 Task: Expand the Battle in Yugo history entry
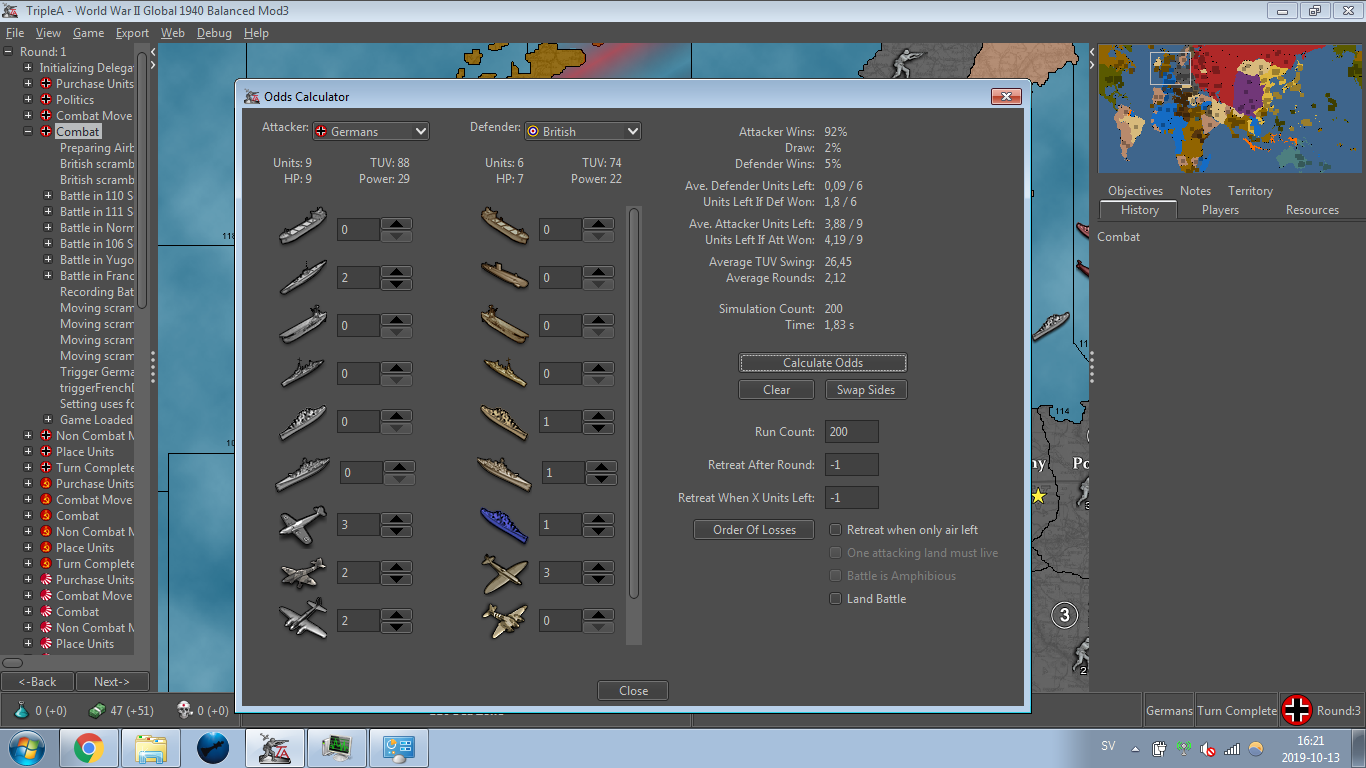tap(48, 260)
